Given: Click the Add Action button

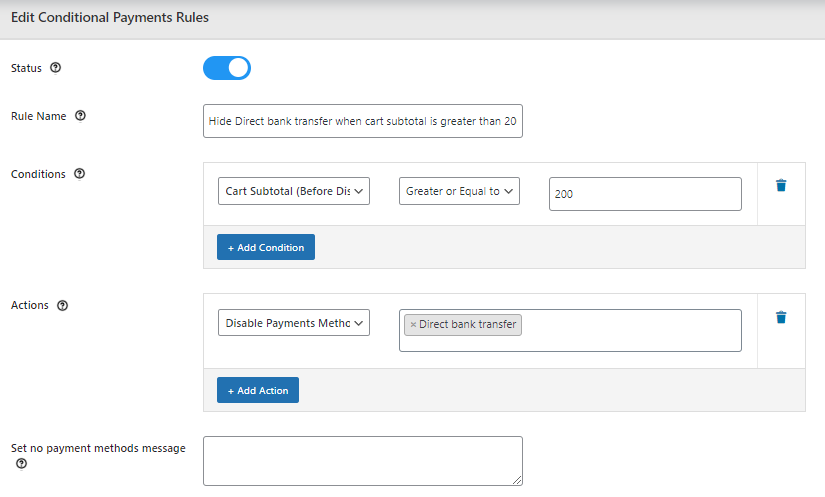Looking at the screenshot, I should [258, 390].
